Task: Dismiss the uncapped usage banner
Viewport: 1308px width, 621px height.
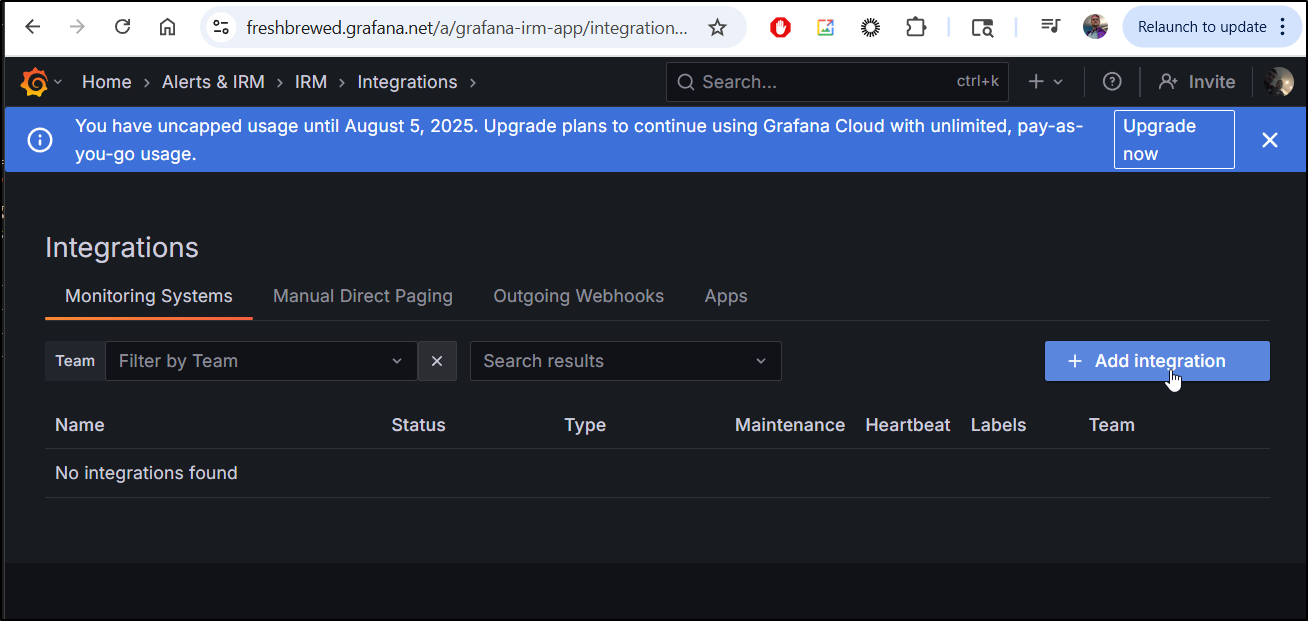Action: point(1270,140)
